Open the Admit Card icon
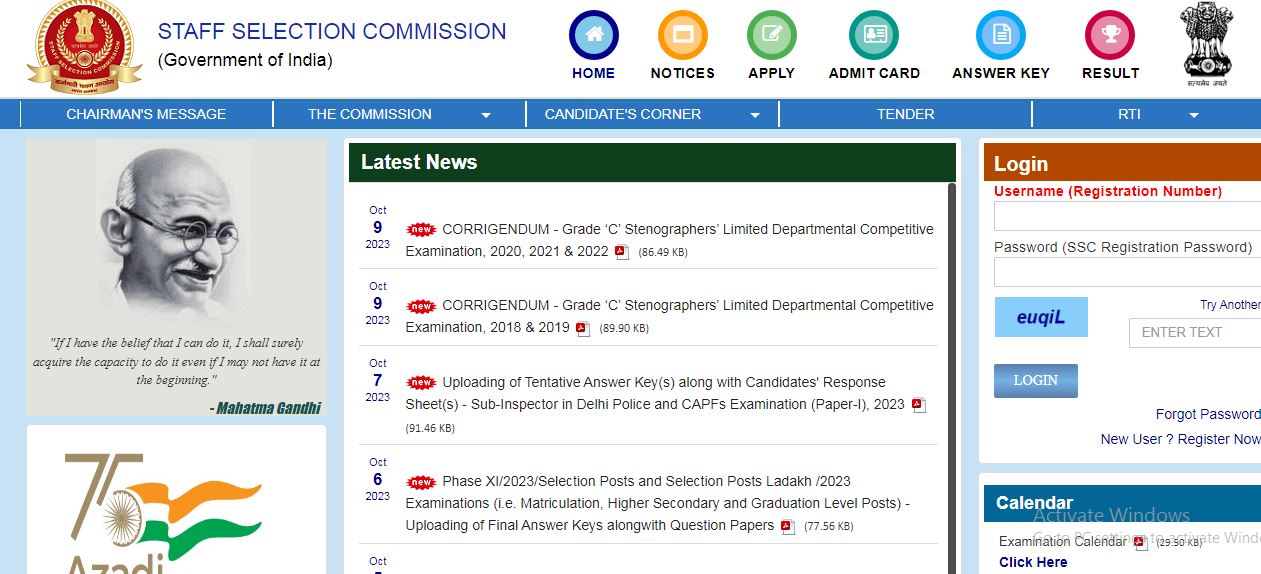Screen dimensions: 1261x574 click(873, 36)
